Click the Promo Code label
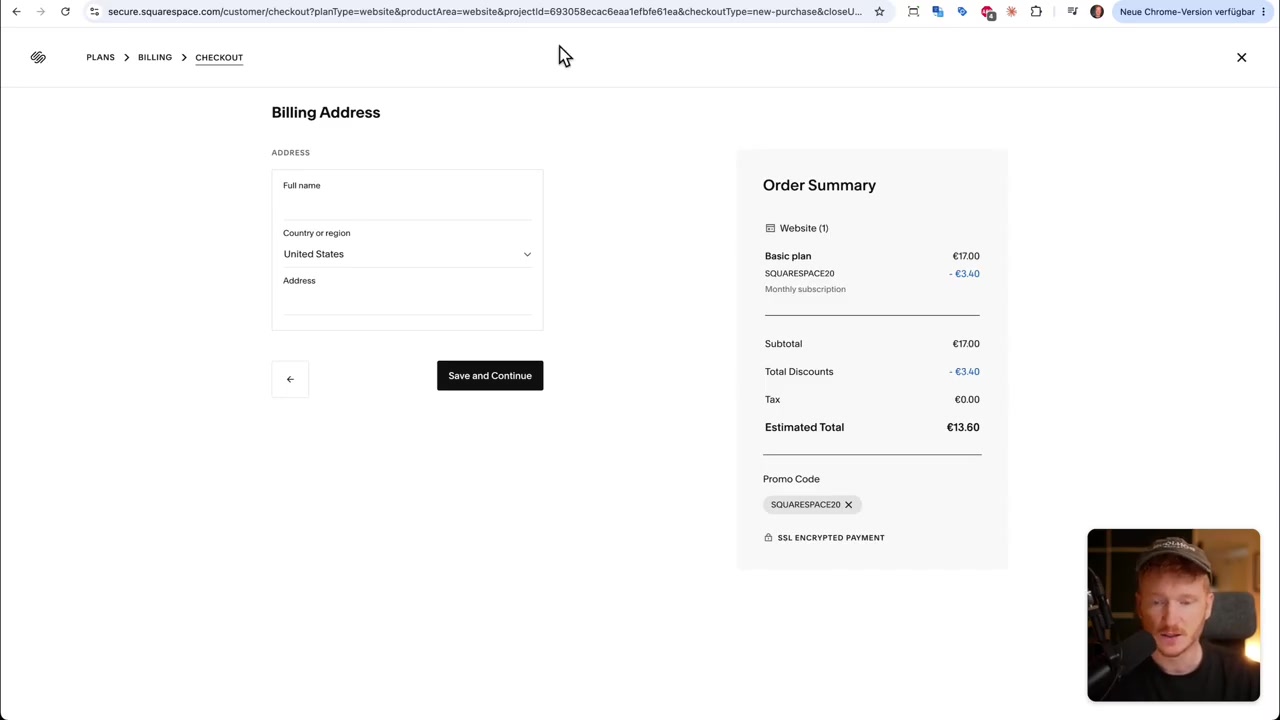1280x720 pixels. click(x=791, y=479)
